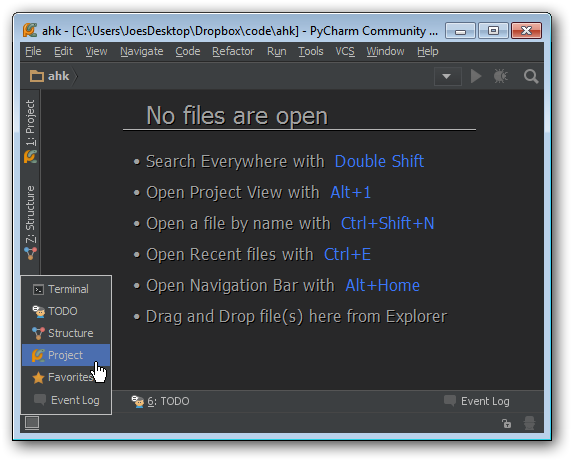Click the Run play icon in toolbar

click(476, 77)
